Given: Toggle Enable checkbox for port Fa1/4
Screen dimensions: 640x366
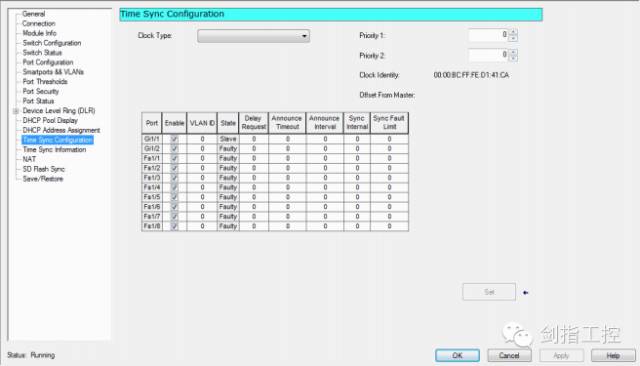Looking at the screenshot, I should pos(174,187).
